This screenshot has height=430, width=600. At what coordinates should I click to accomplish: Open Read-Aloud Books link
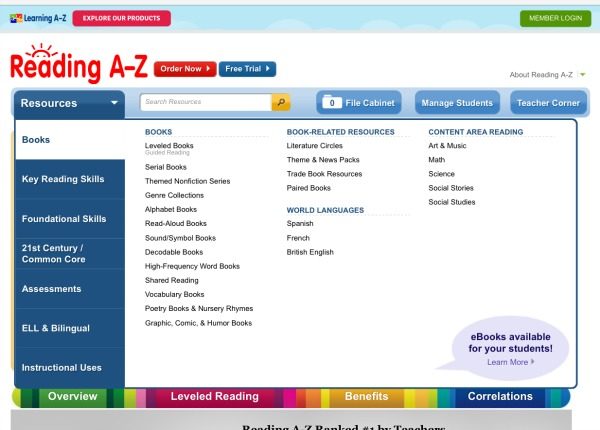pos(176,223)
